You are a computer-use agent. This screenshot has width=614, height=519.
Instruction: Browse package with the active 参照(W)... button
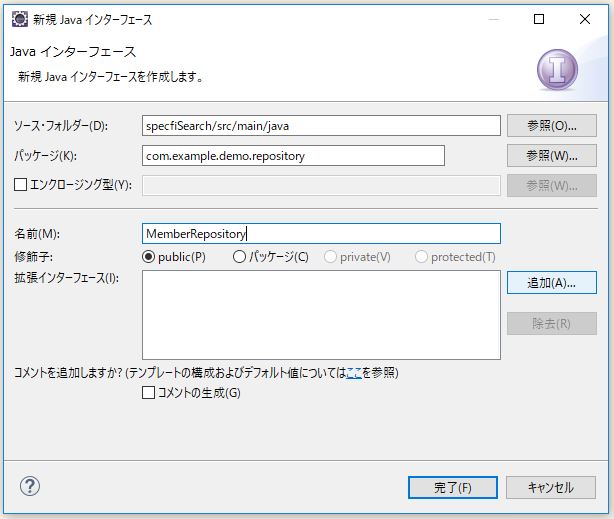coord(552,156)
